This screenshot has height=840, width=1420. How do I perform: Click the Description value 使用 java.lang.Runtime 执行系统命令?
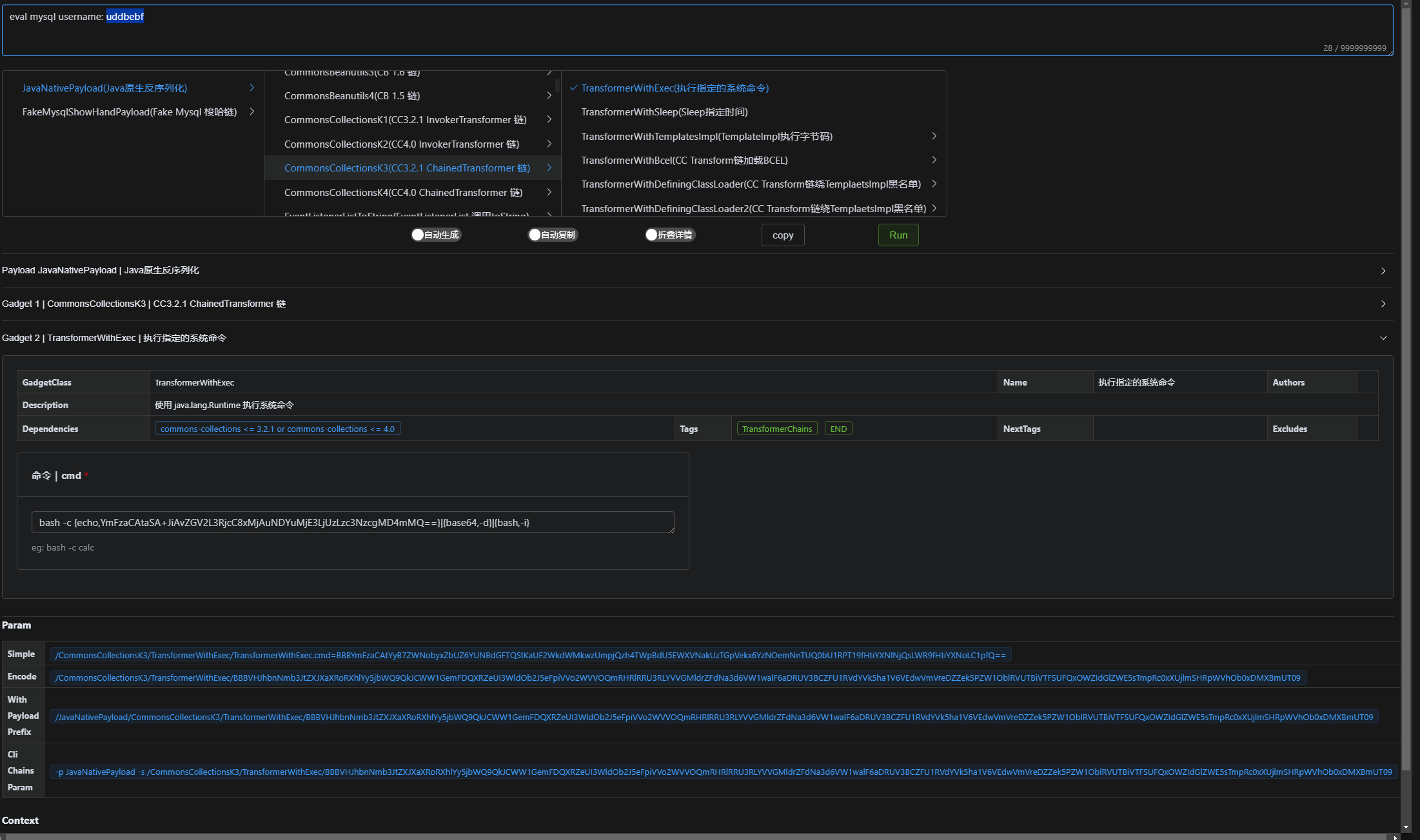(x=224, y=405)
